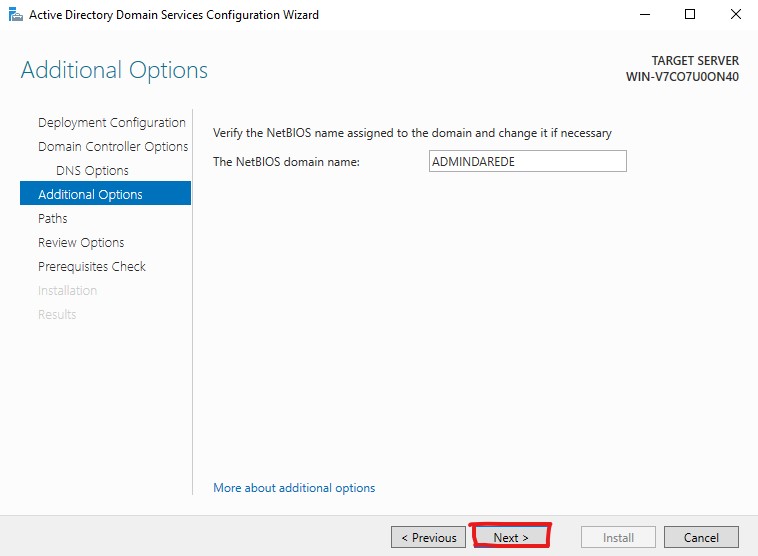The height and width of the screenshot is (556, 758).
Task: Open Review Options in the sidebar
Action: pyautogui.click(x=81, y=243)
